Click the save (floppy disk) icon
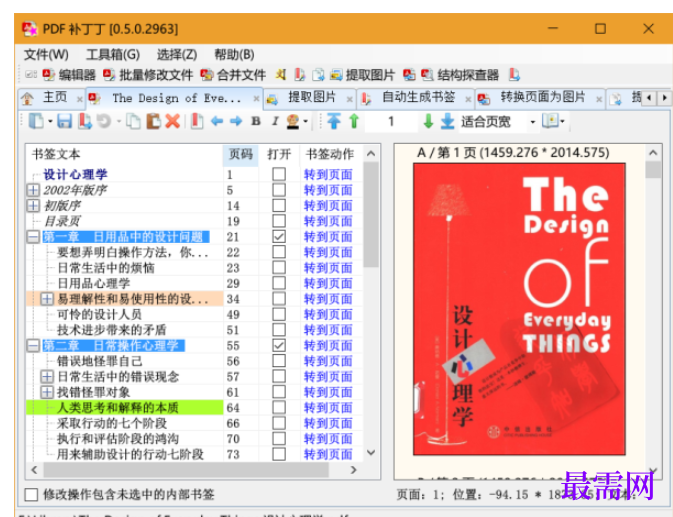Viewport: 673px width, 517px height. [x=65, y=121]
